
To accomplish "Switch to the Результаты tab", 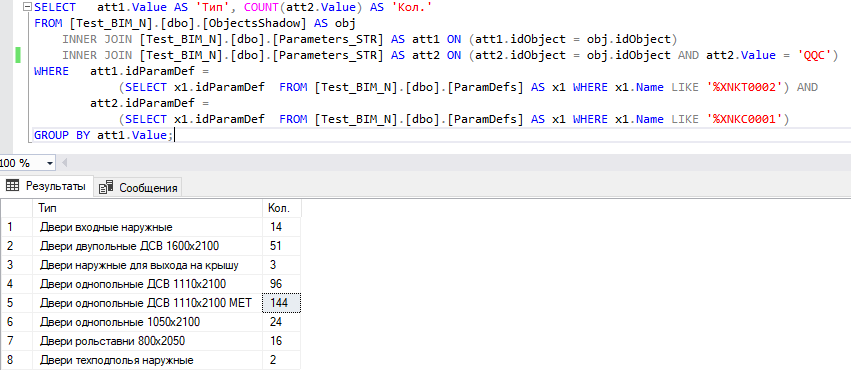I will coord(47,186).
